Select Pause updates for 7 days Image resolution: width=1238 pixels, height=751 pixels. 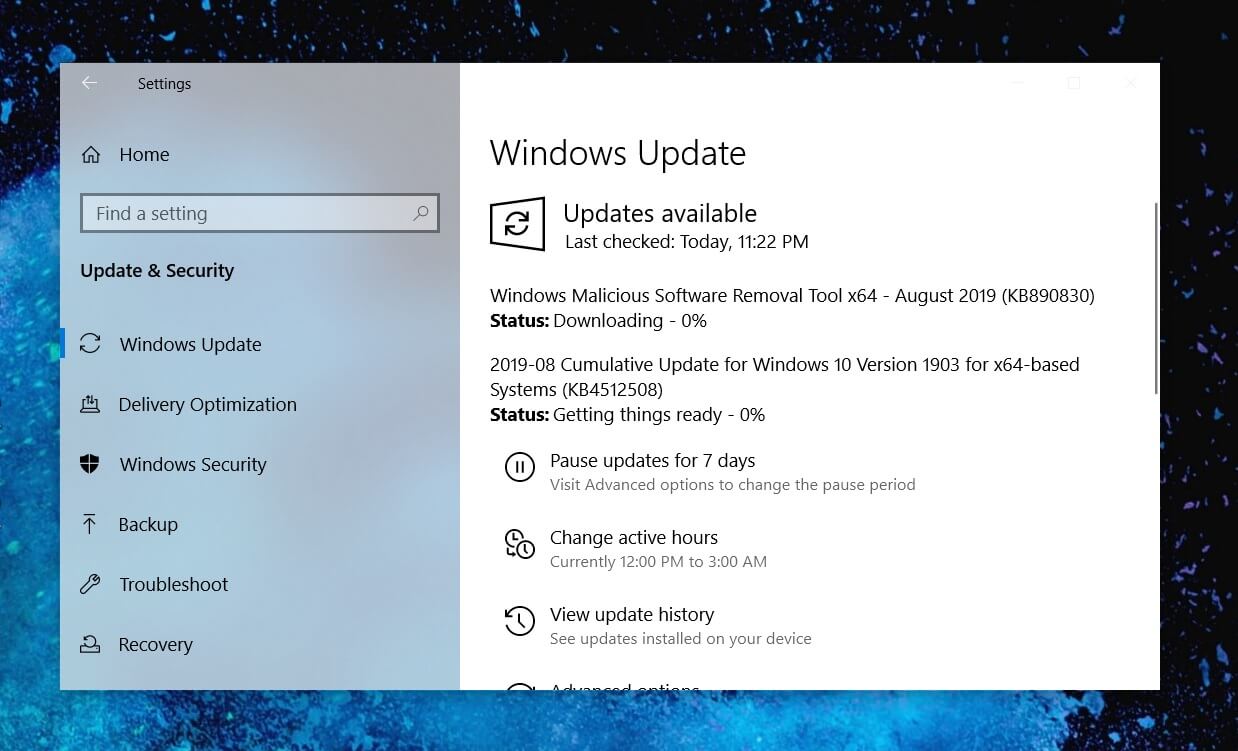[652, 461]
